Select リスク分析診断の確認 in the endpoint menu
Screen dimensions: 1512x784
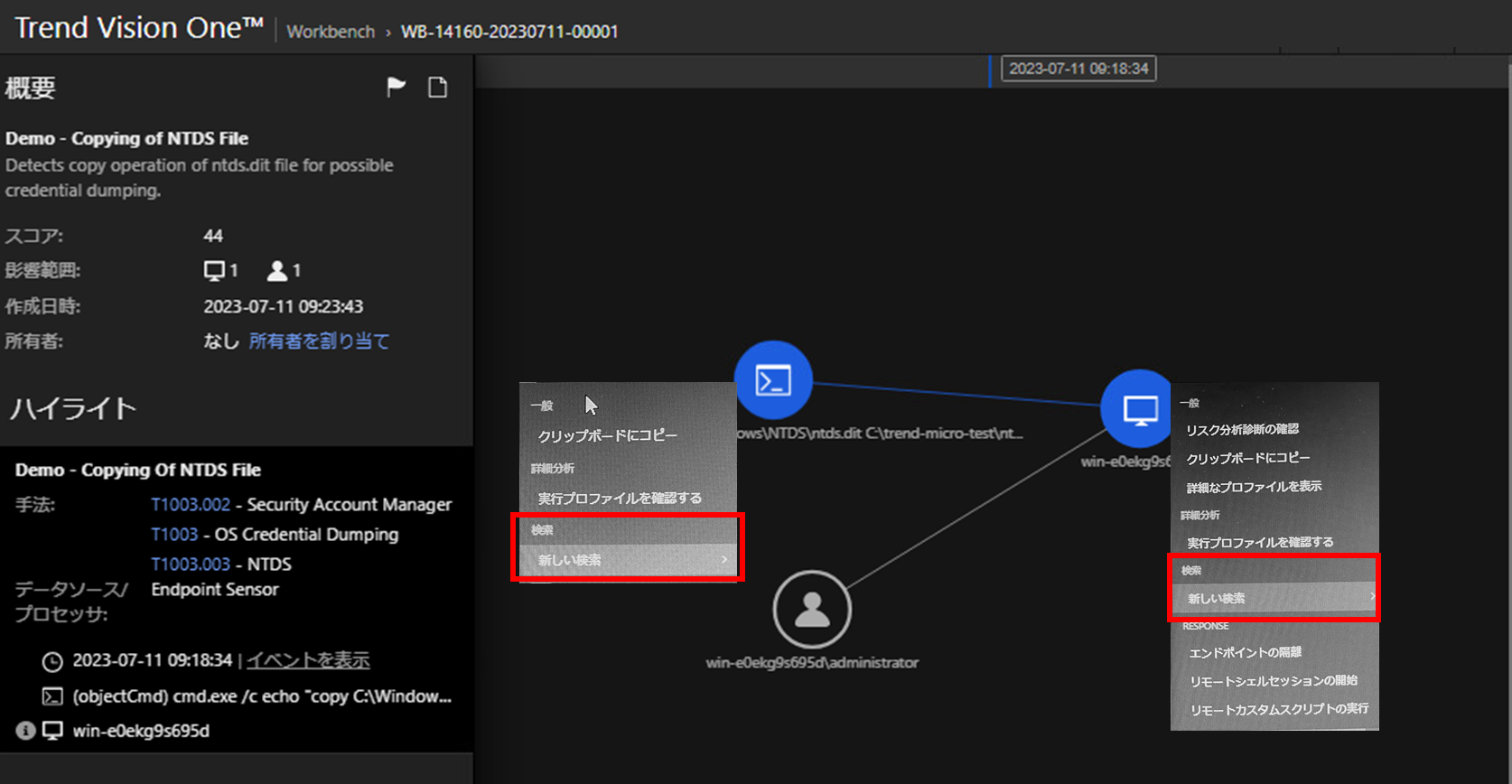(x=1242, y=430)
